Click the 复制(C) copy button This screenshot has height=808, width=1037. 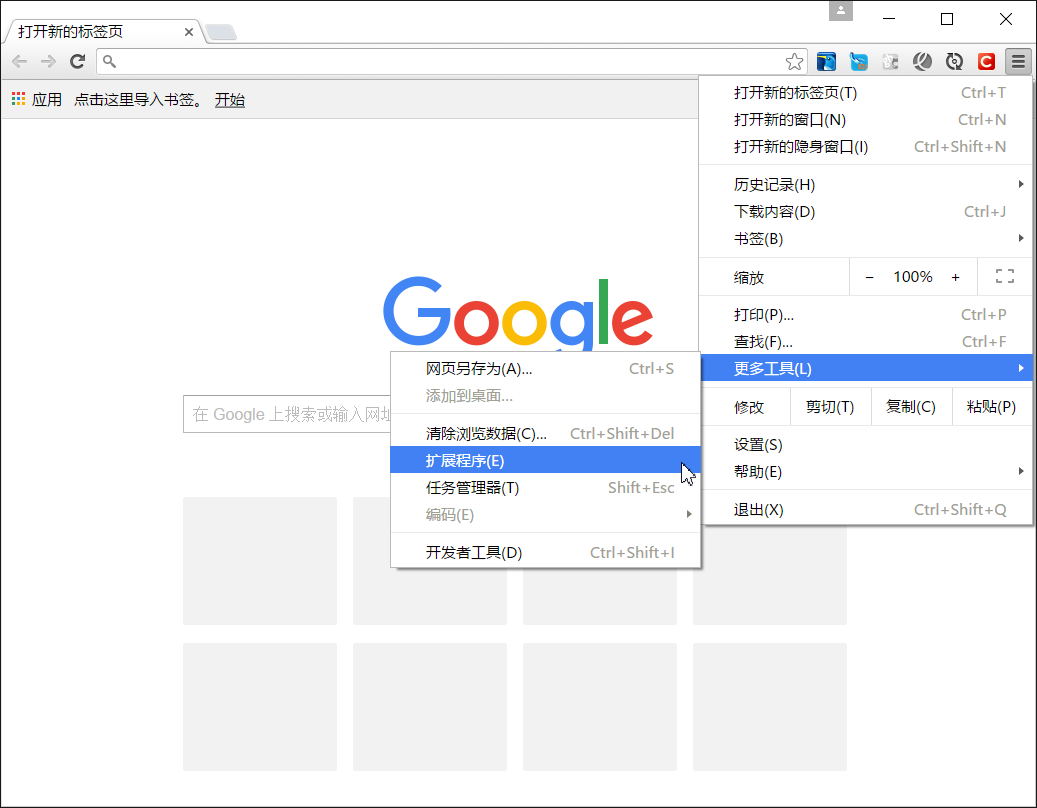911,407
